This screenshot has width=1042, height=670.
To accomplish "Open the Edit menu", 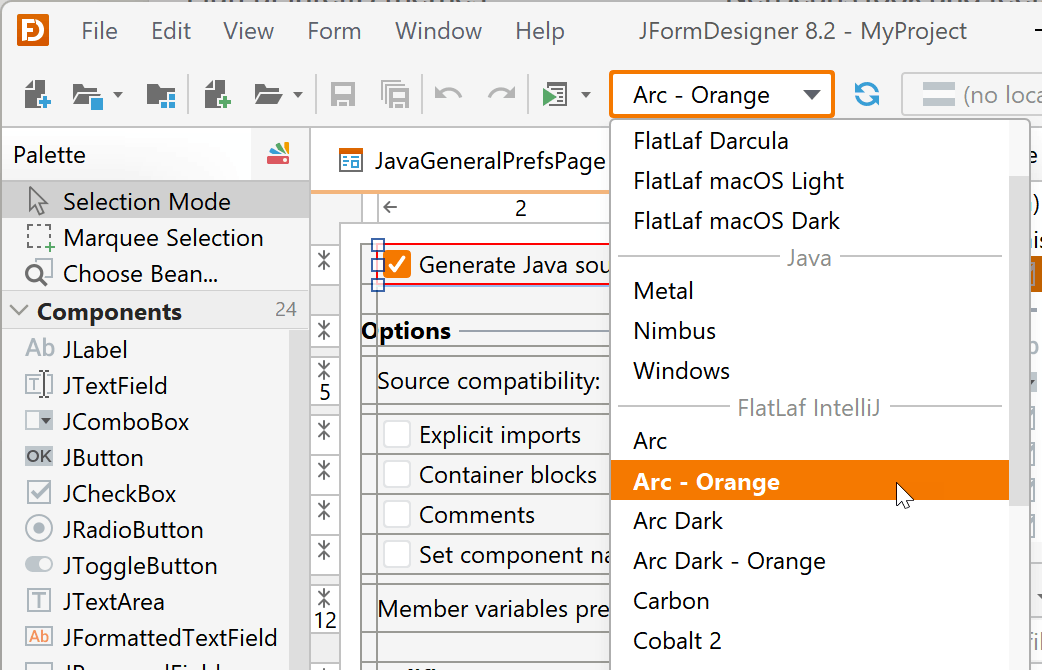I will [x=171, y=31].
